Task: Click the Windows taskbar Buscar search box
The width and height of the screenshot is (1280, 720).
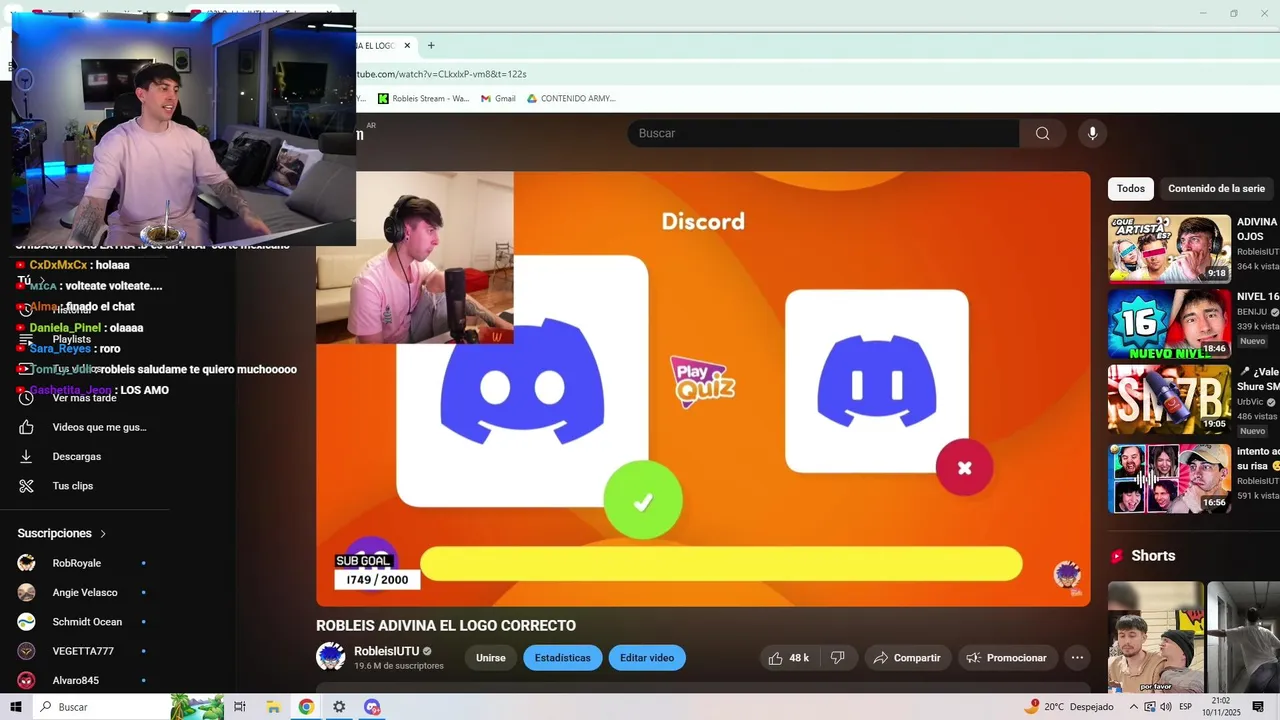Action: (x=100, y=707)
